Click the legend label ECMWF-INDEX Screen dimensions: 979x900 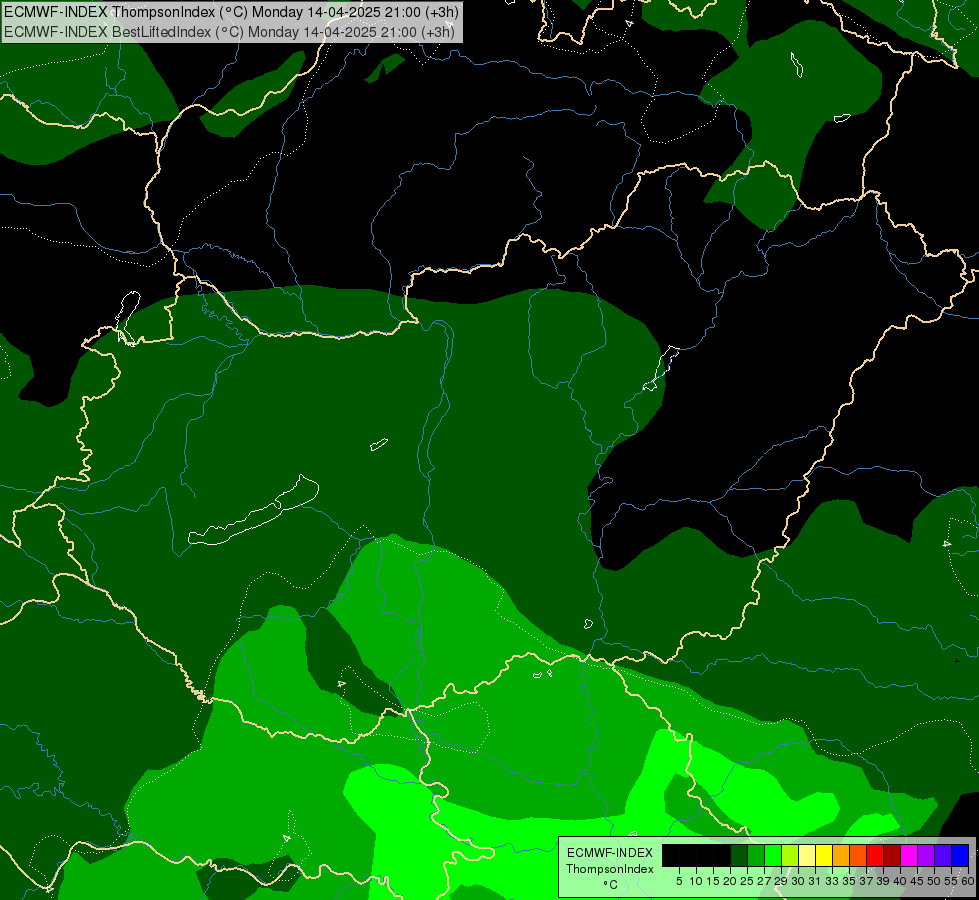pos(609,853)
